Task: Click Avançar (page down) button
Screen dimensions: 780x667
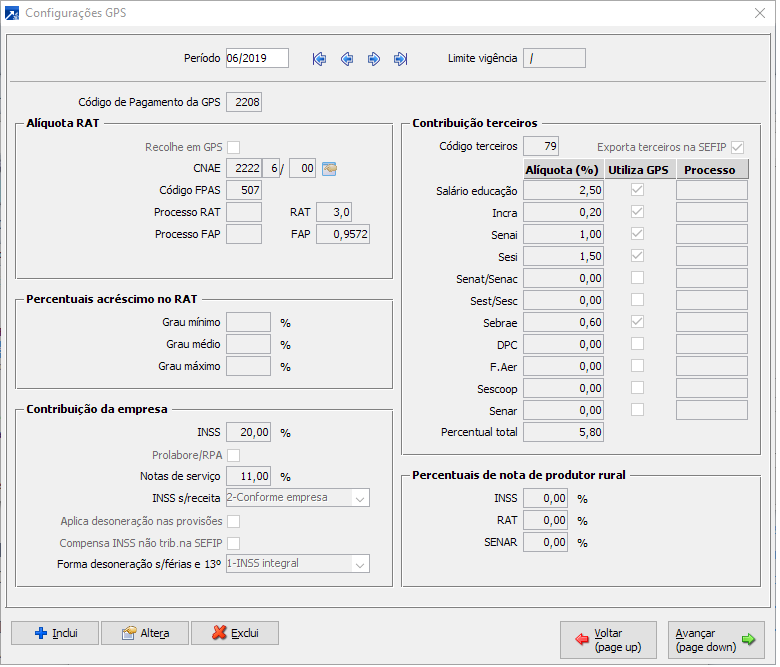Action: [x=716, y=639]
